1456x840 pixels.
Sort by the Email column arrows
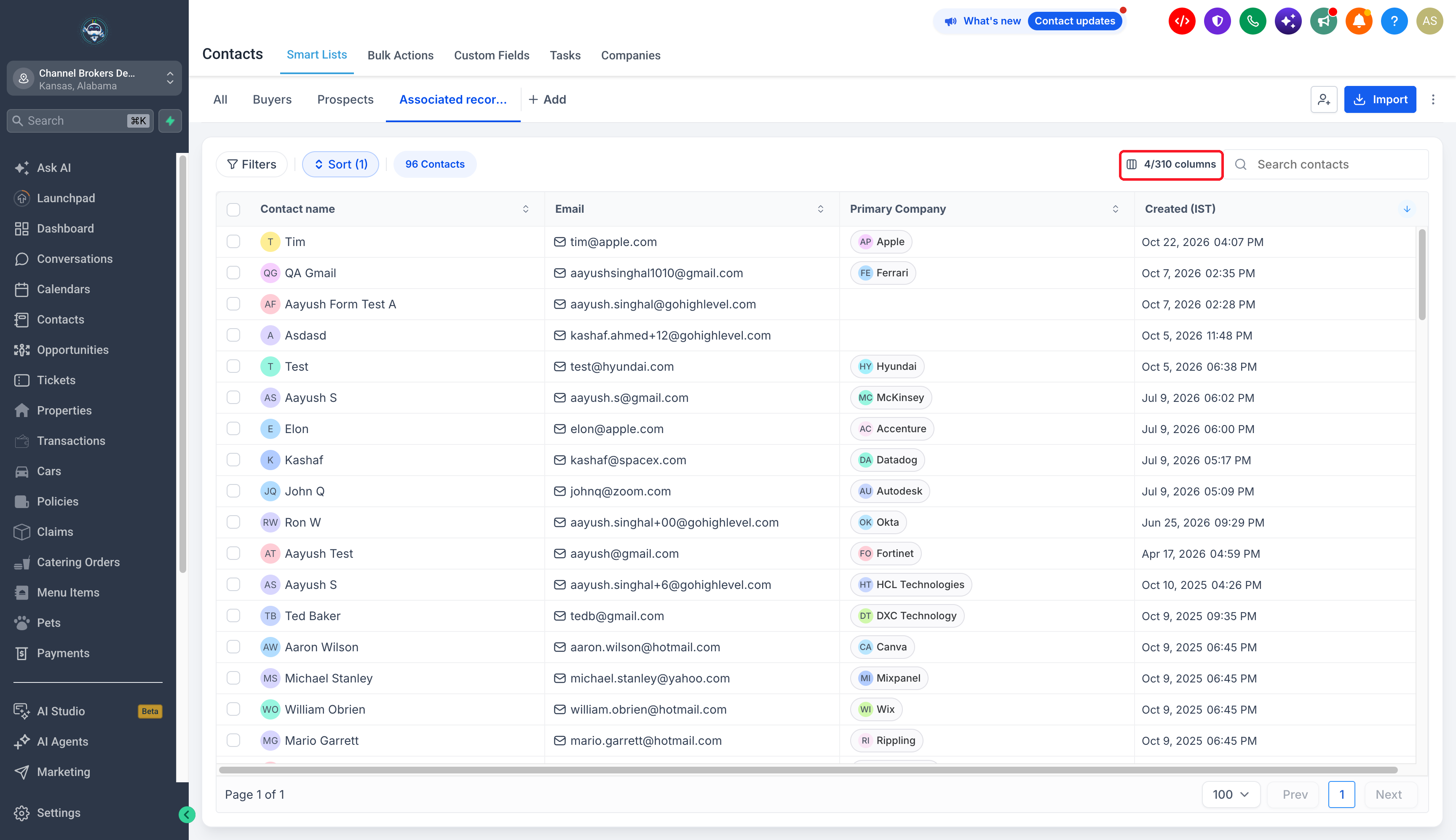[820, 209]
